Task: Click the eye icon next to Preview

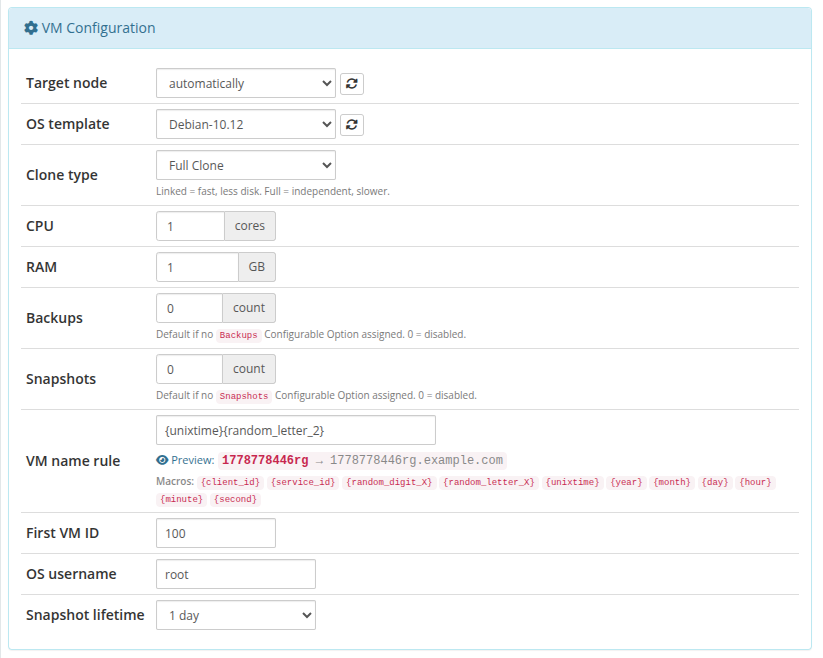Action: (162, 460)
